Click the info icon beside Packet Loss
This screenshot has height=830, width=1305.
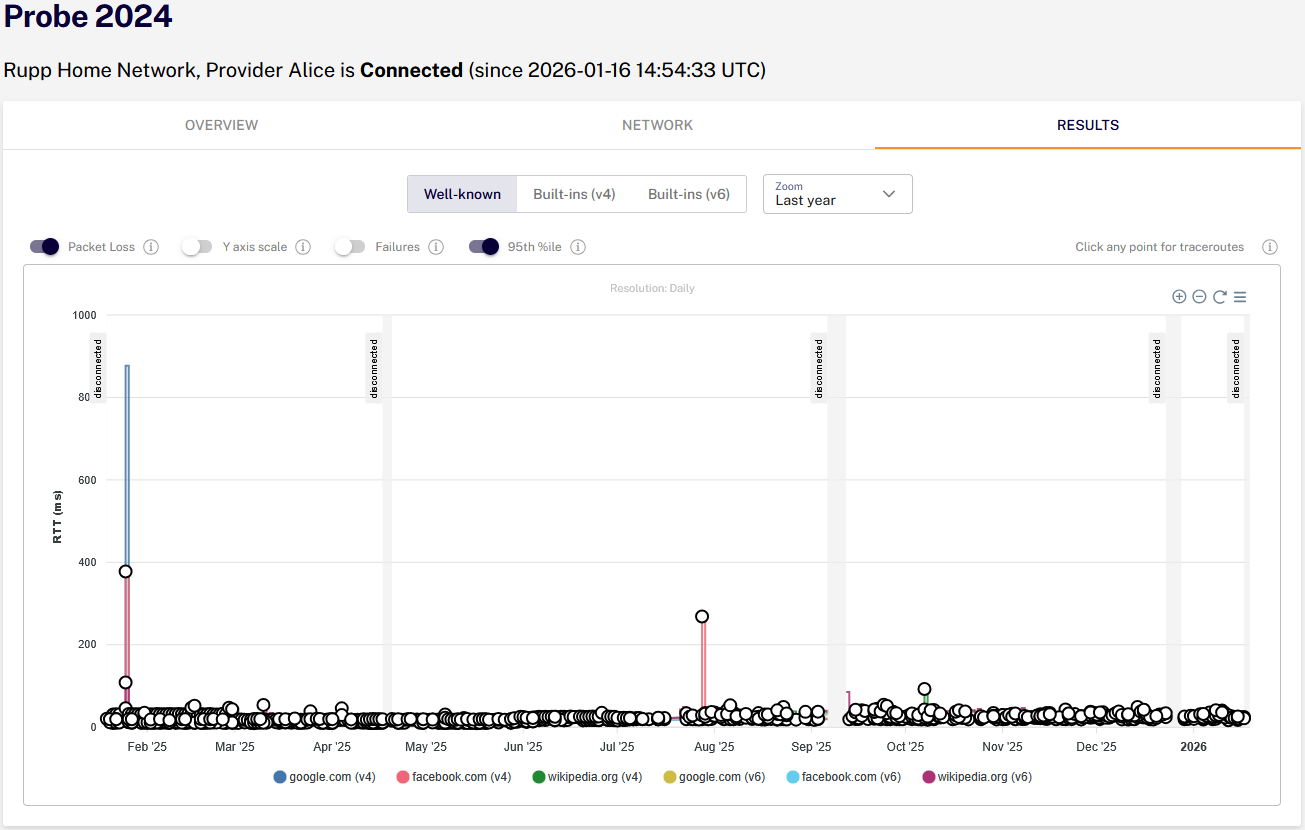click(x=151, y=247)
